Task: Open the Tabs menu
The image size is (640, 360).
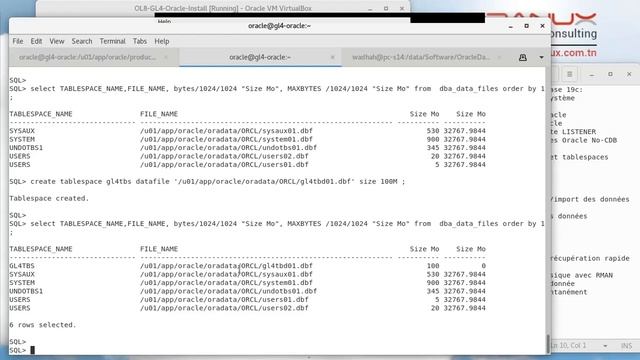Action: tap(140, 41)
